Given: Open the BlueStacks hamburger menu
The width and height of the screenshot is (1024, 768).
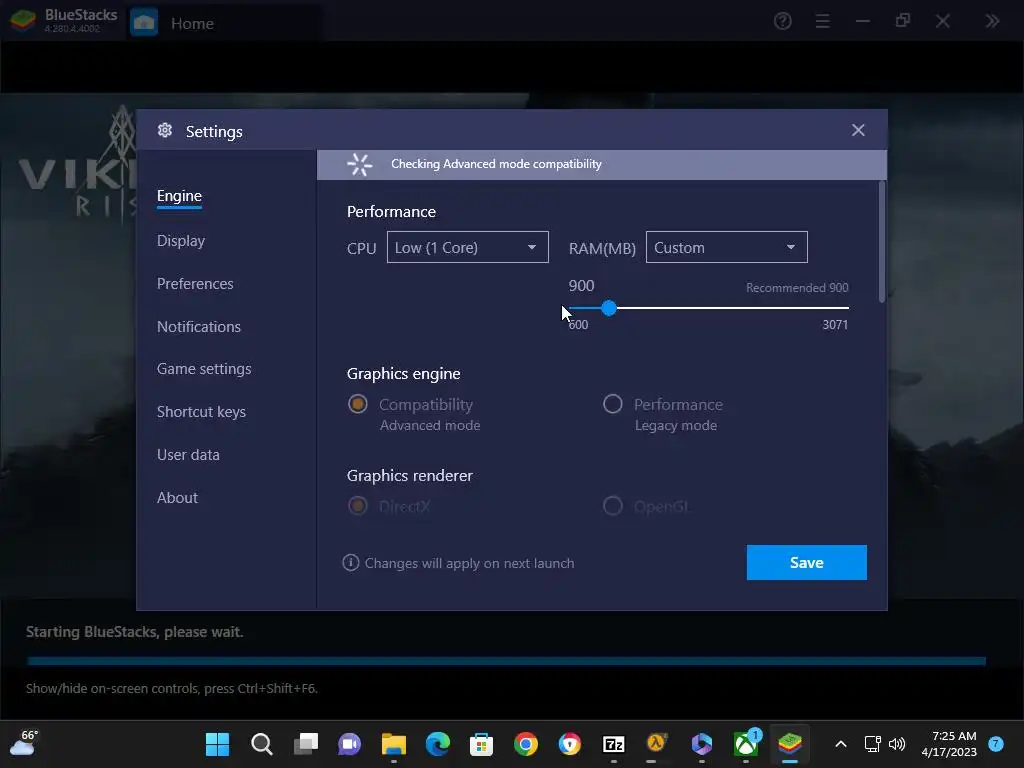Looking at the screenshot, I should [822, 22].
